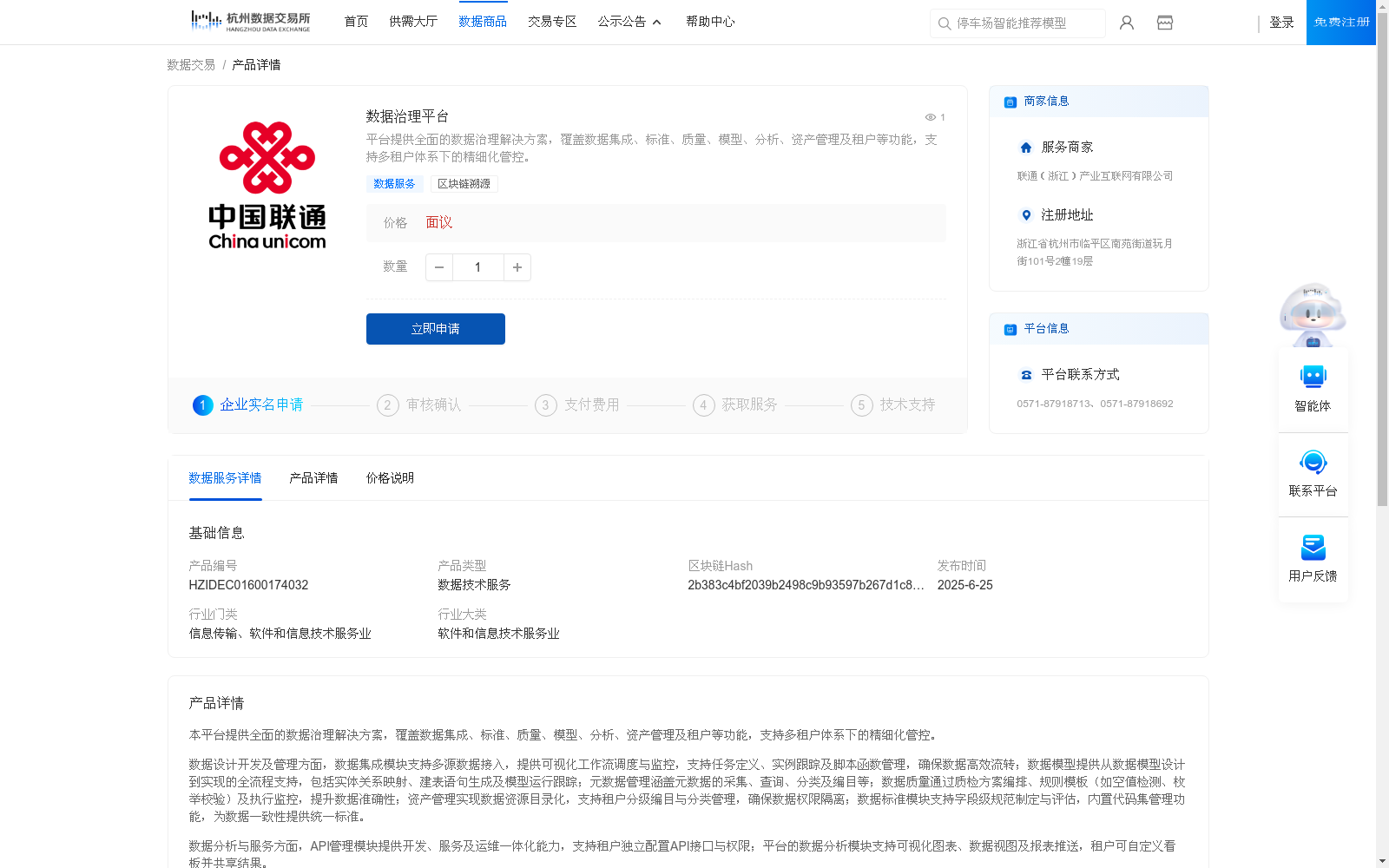The height and width of the screenshot is (868, 1389).
Task: Click the China Unicom product logo
Action: click(267, 185)
